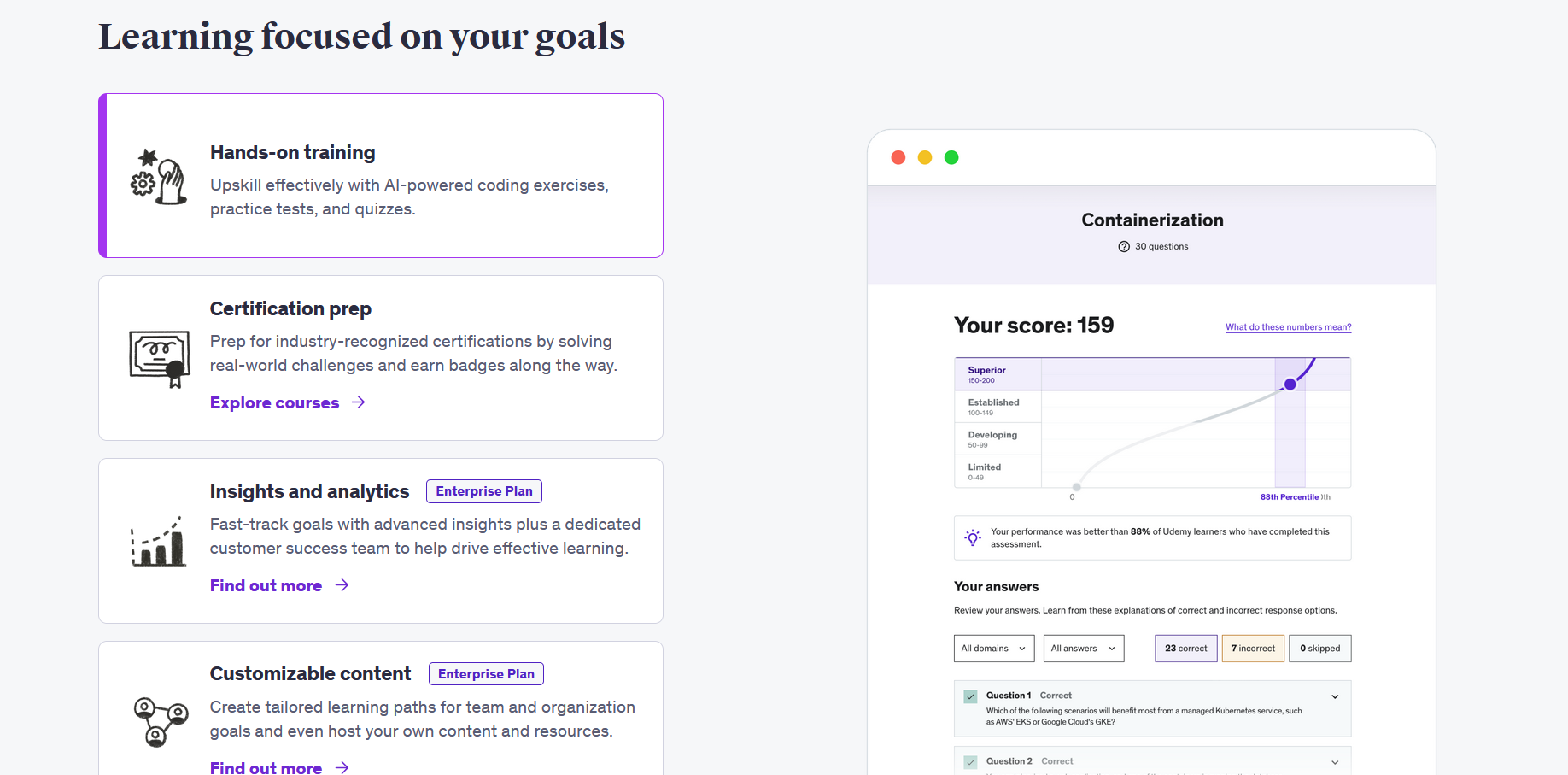This screenshot has width=1568, height=775.
Task: Open the All answers dropdown
Action: pyautogui.click(x=1084, y=649)
